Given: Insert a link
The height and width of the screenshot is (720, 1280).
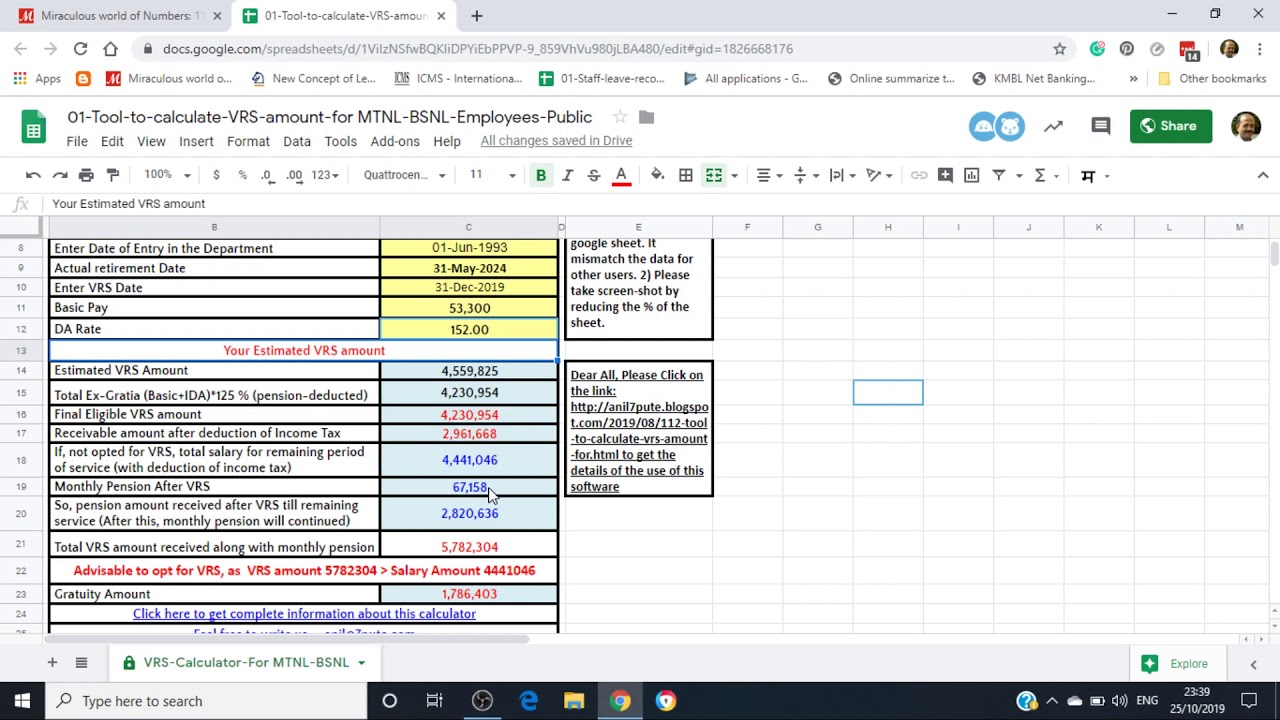Looking at the screenshot, I should 919,175.
